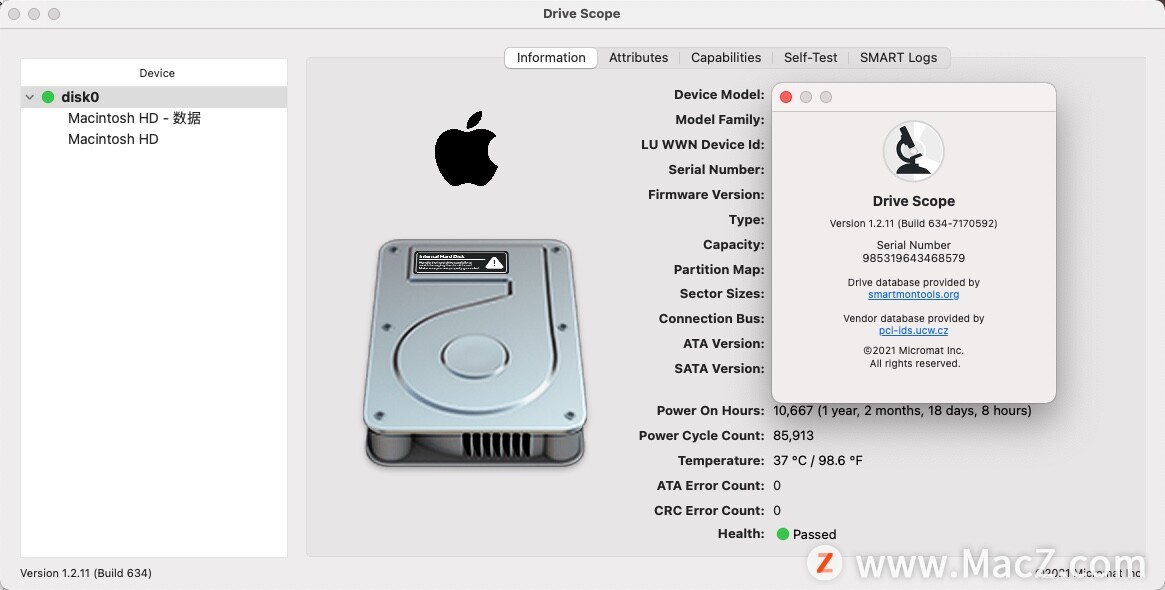Image resolution: width=1165 pixels, height=590 pixels.
Task: Switch to the Information tab
Action: click(551, 58)
